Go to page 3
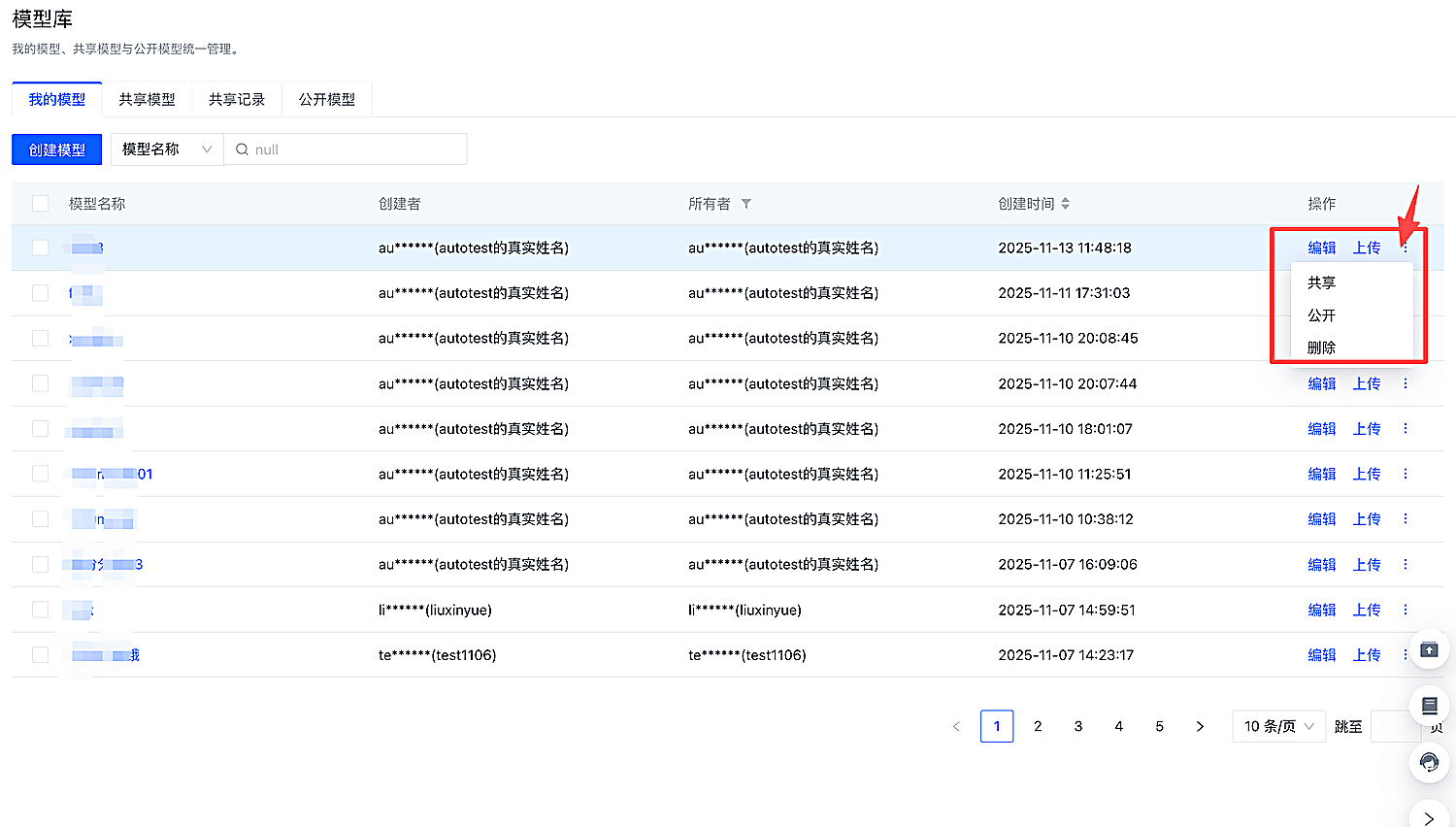1456x827 pixels. [x=1078, y=726]
